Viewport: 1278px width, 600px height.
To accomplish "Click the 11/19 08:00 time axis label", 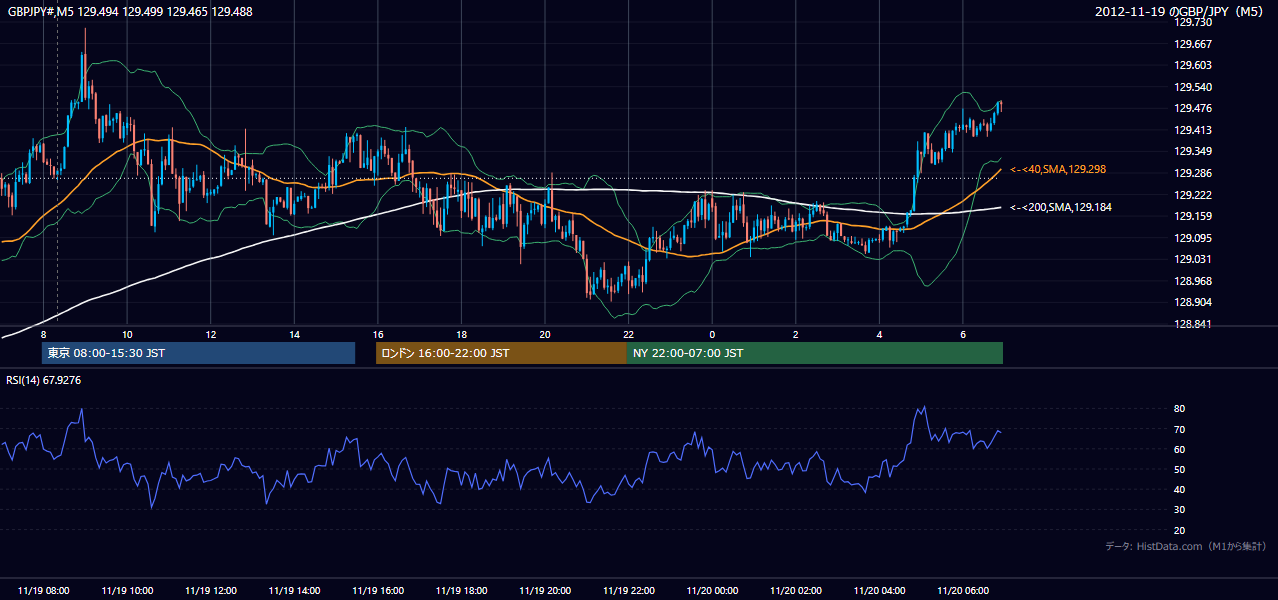I will tap(44, 590).
